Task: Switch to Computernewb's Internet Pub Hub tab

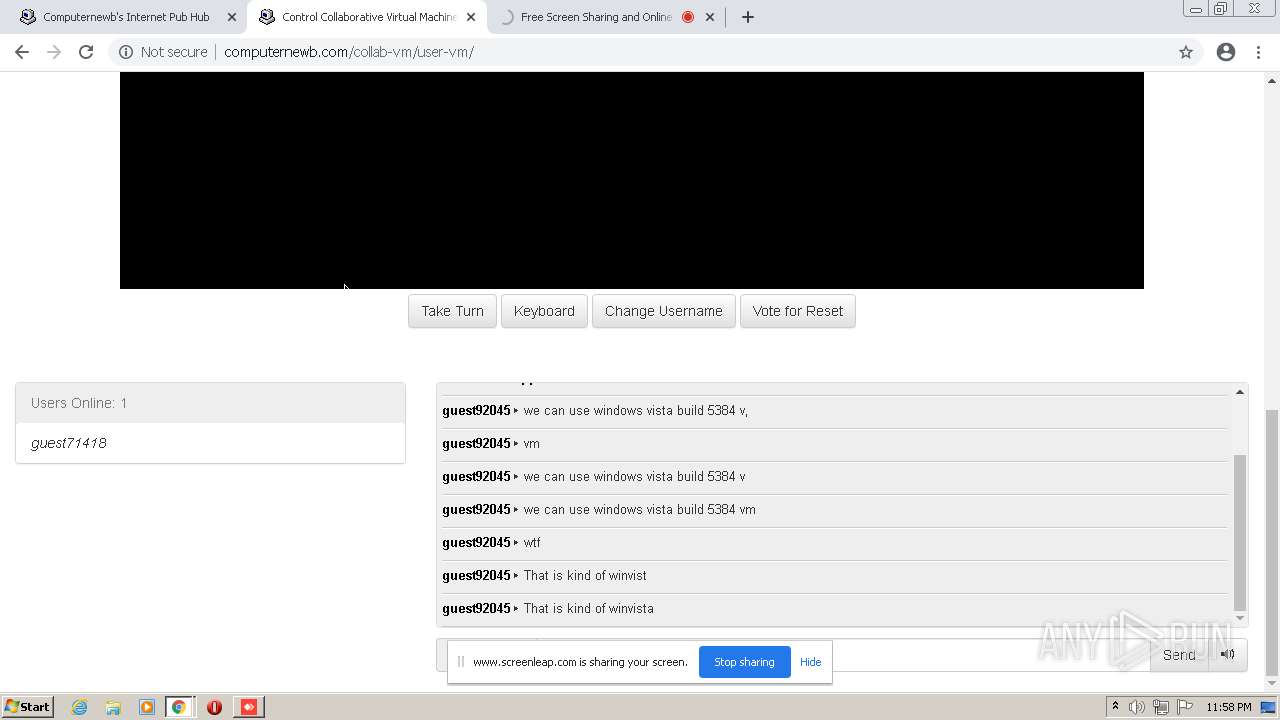Action: (x=125, y=17)
